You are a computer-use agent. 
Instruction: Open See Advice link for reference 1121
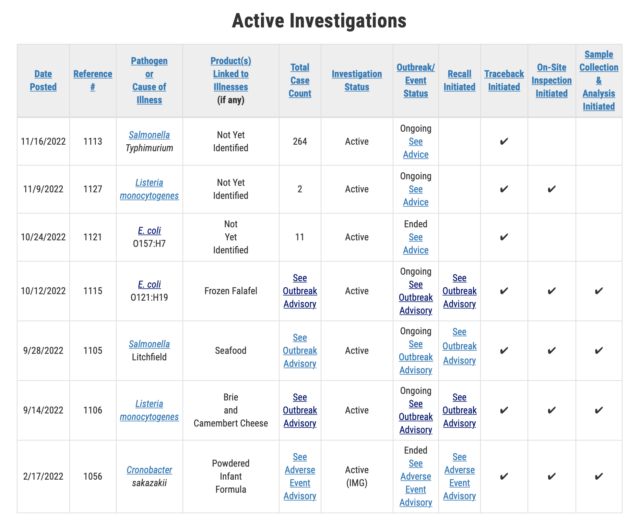click(x=416, y=244)
